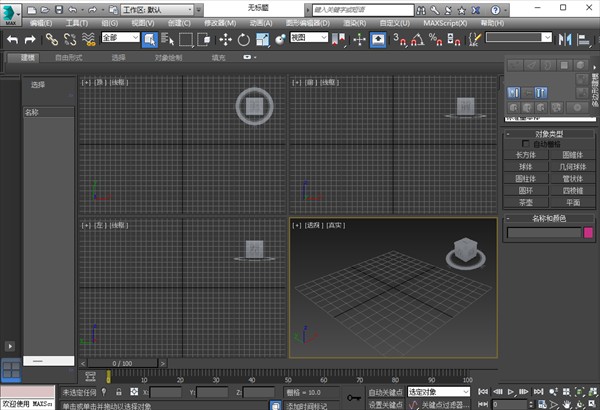Open the 全部 selection filter dropdown
The image size is (600, 410).
pyautogui.click(x=119, y=38)
